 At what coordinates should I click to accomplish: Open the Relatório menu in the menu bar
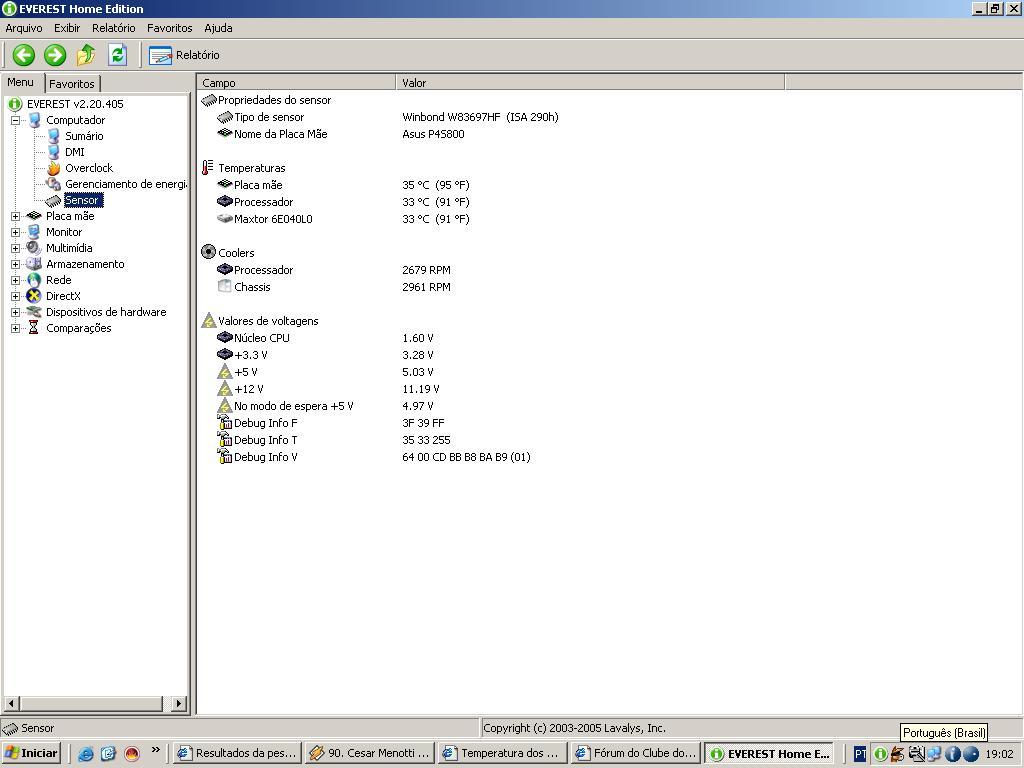pyautogui.click(x=114, y=28)
